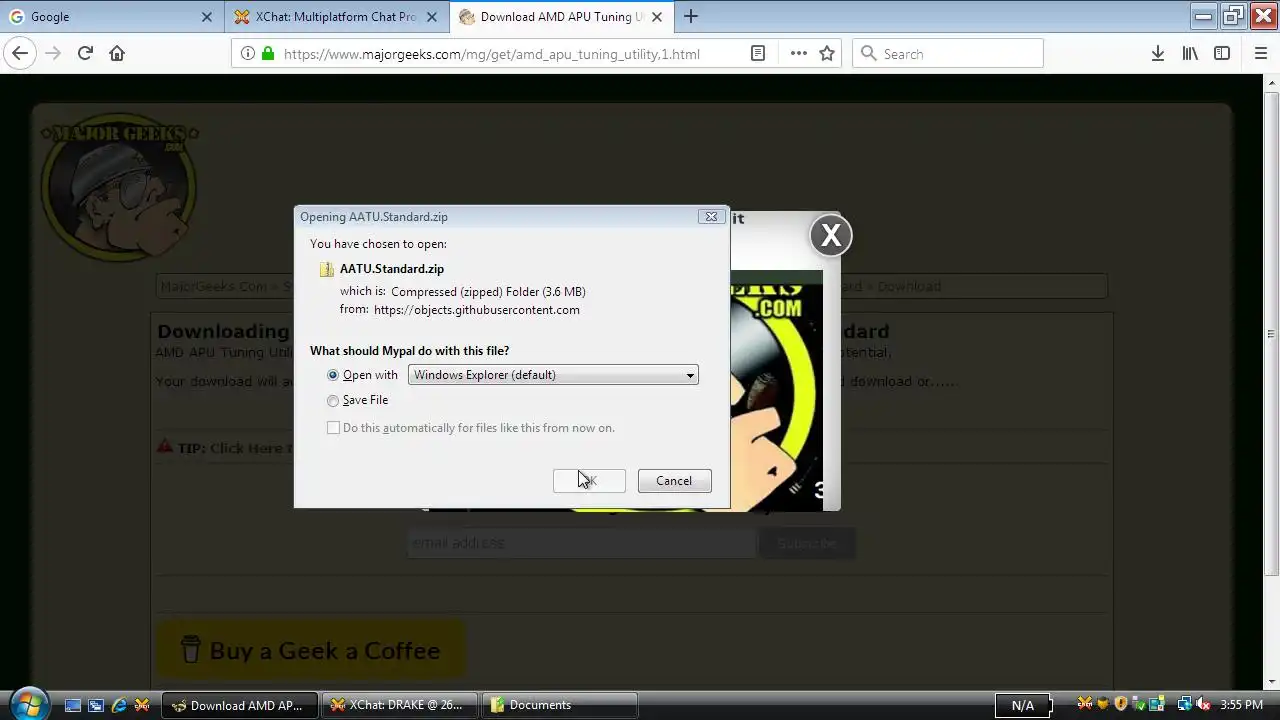Screen dimensions: 1280x720
Task: Switch to XChat: DRAKE taskbar window
Action: pyautogui.click(x=399, y=705)
